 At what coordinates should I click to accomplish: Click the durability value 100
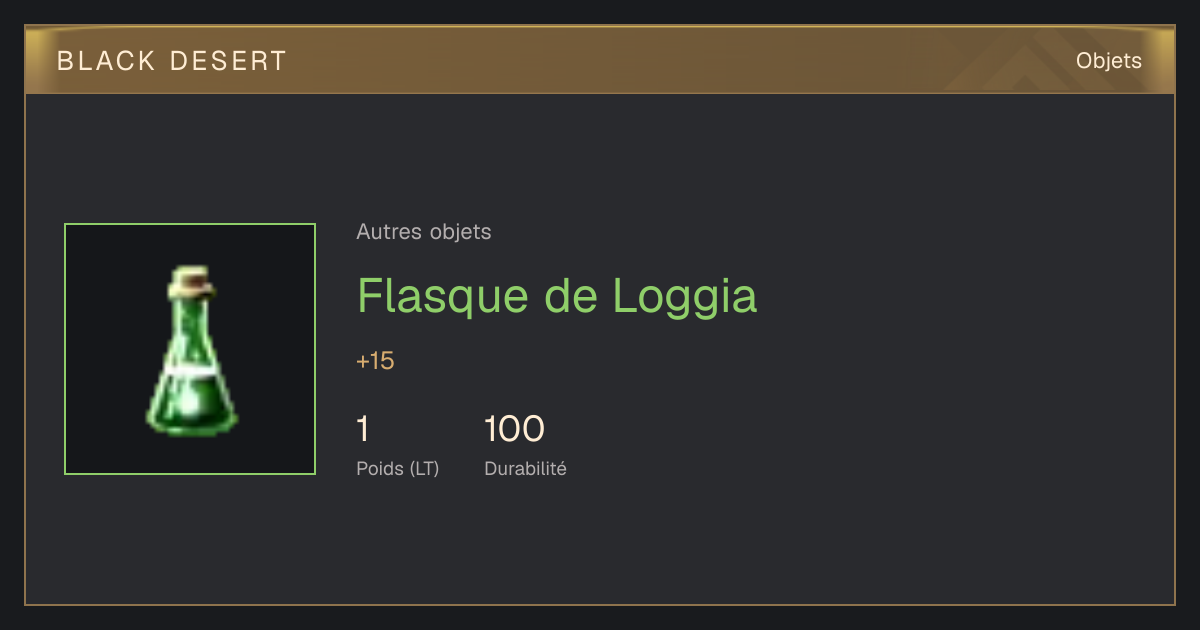514,429
